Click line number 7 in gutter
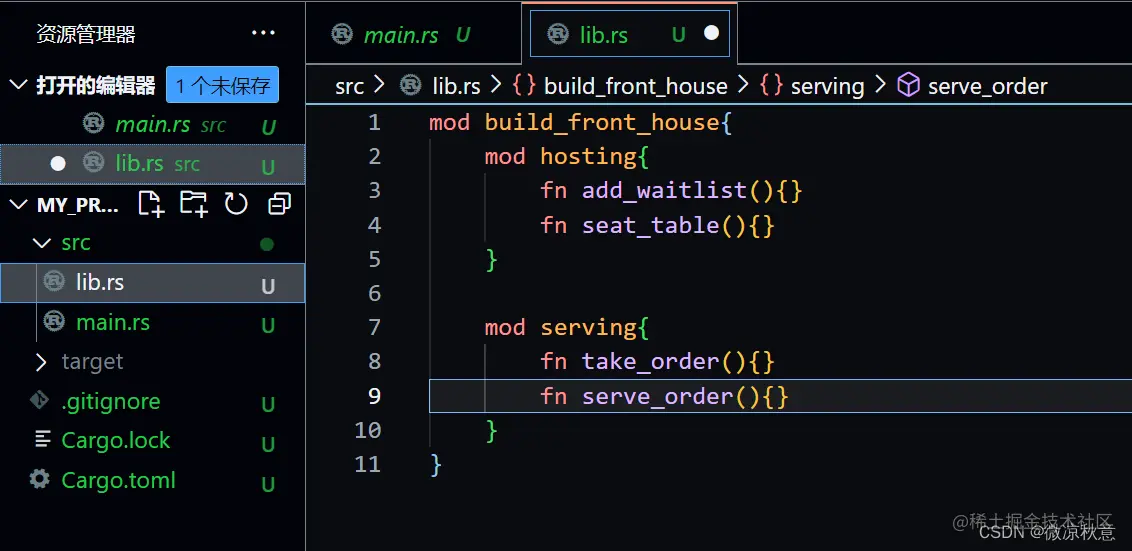The image size is (1132, 551). point(374,328)
